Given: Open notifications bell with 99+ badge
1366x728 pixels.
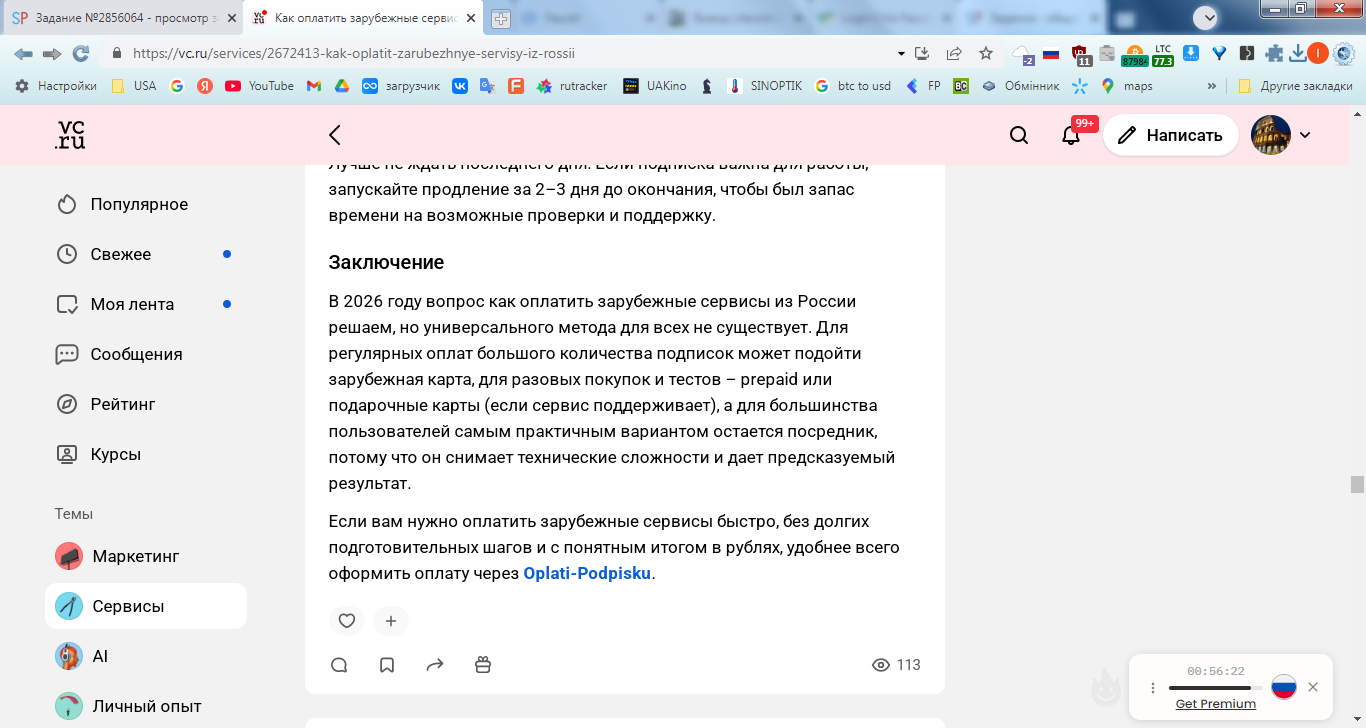Looking at the screenshot, I should (x=1071, y=135).
